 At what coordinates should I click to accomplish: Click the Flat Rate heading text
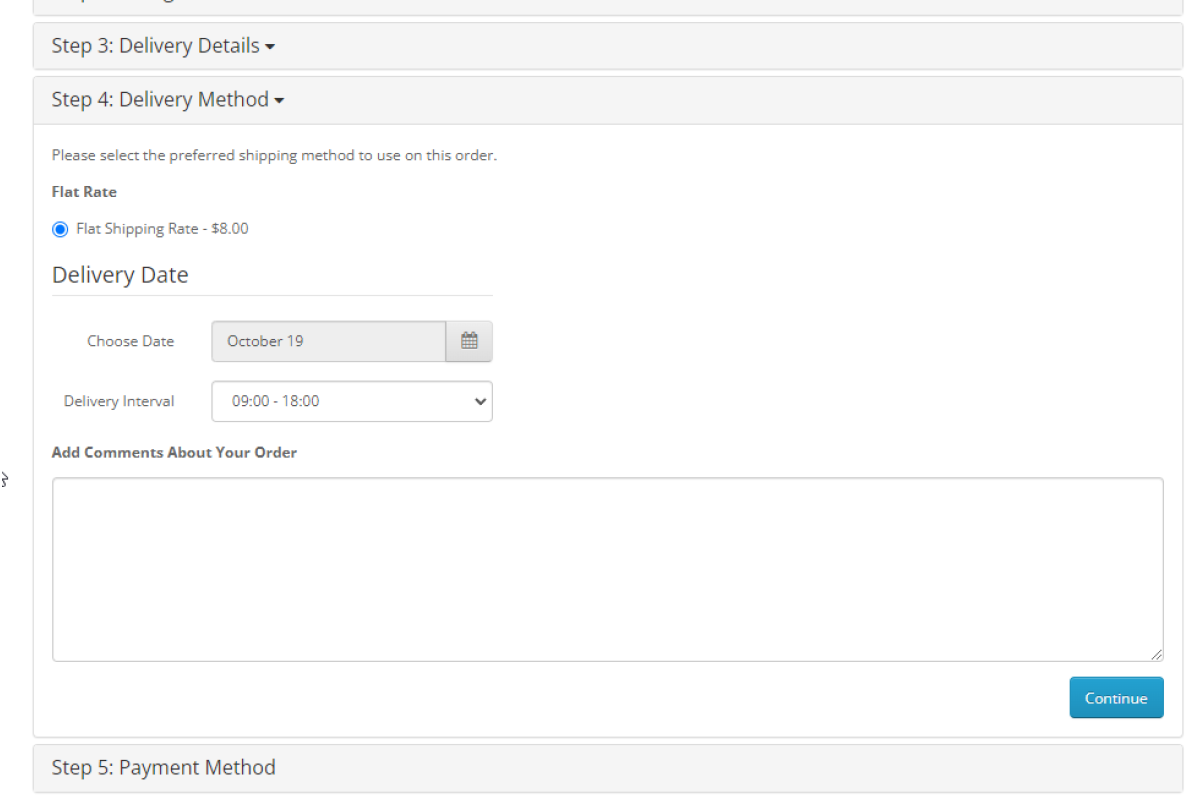click(84, 192)
